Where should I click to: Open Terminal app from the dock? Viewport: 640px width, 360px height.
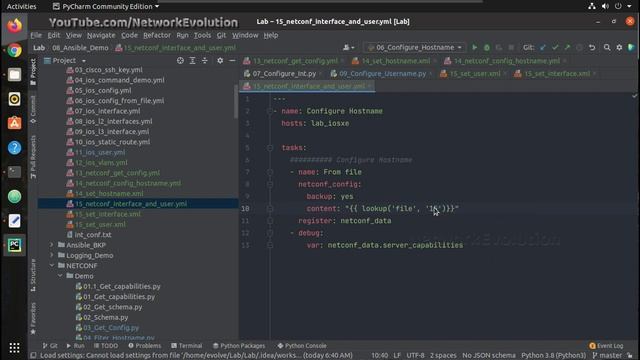(x=14, y=172)
